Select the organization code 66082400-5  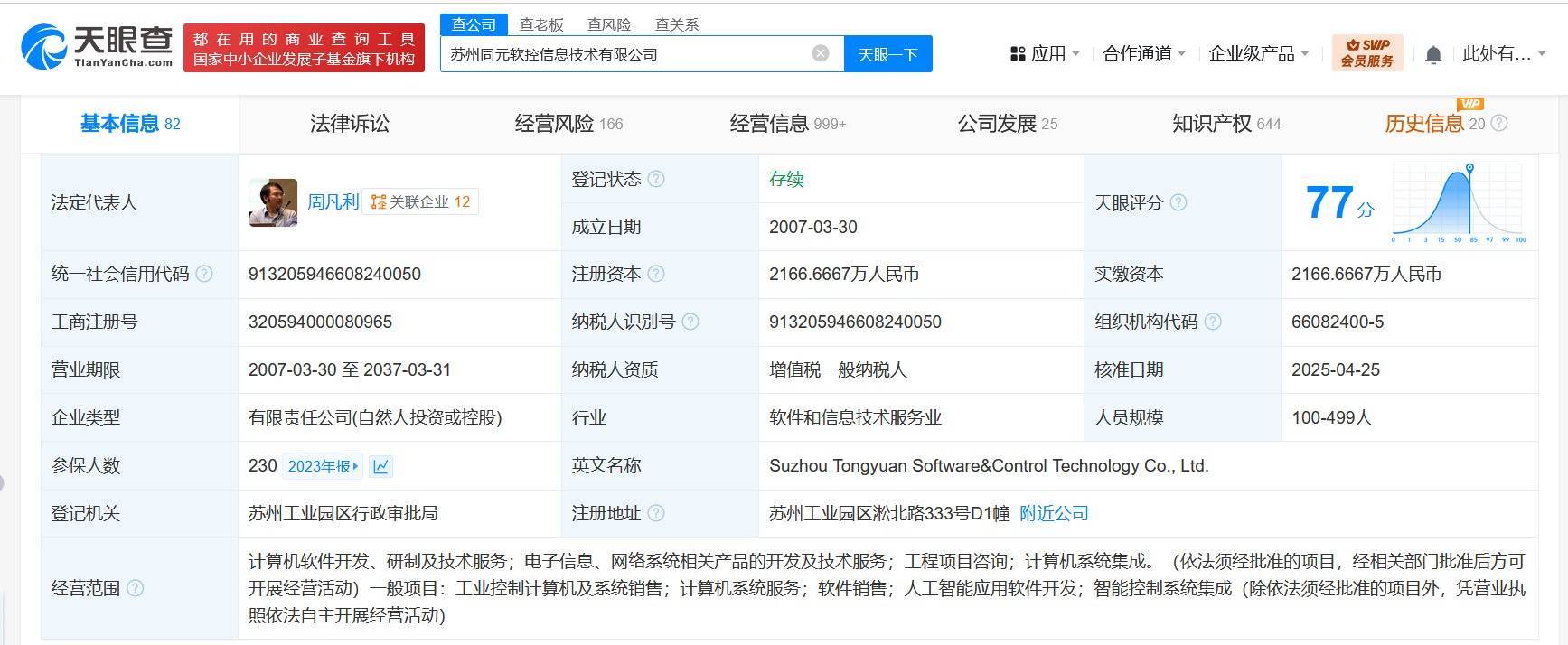(1338, 322)
